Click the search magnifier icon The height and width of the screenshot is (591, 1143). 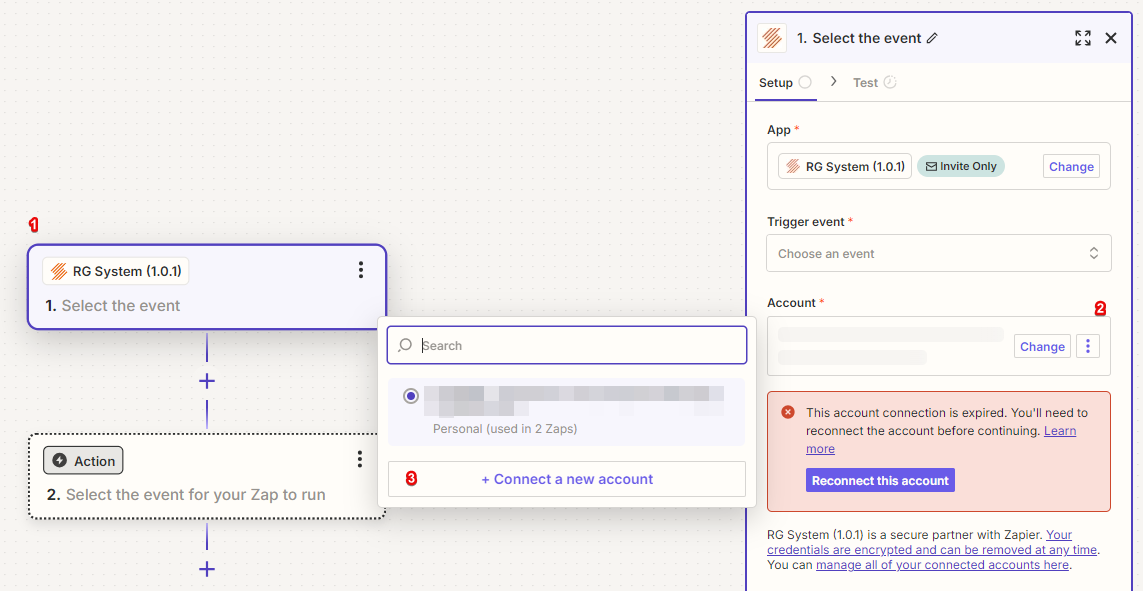(x=405, y=345)
